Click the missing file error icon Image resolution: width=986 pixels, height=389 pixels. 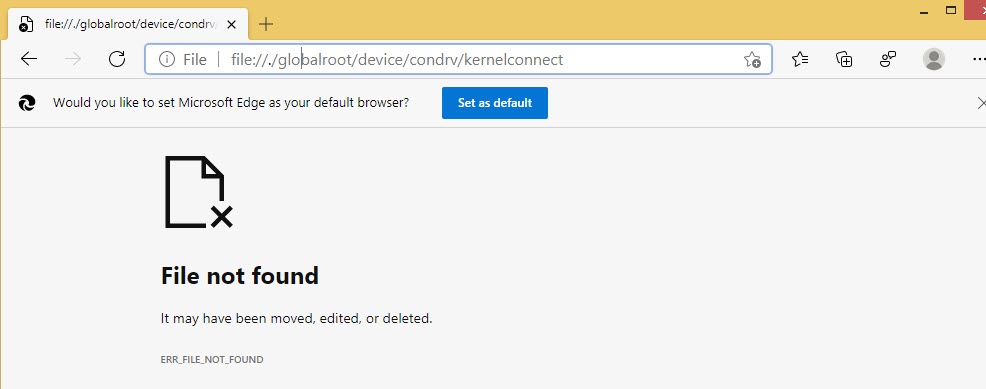[199, 192]
